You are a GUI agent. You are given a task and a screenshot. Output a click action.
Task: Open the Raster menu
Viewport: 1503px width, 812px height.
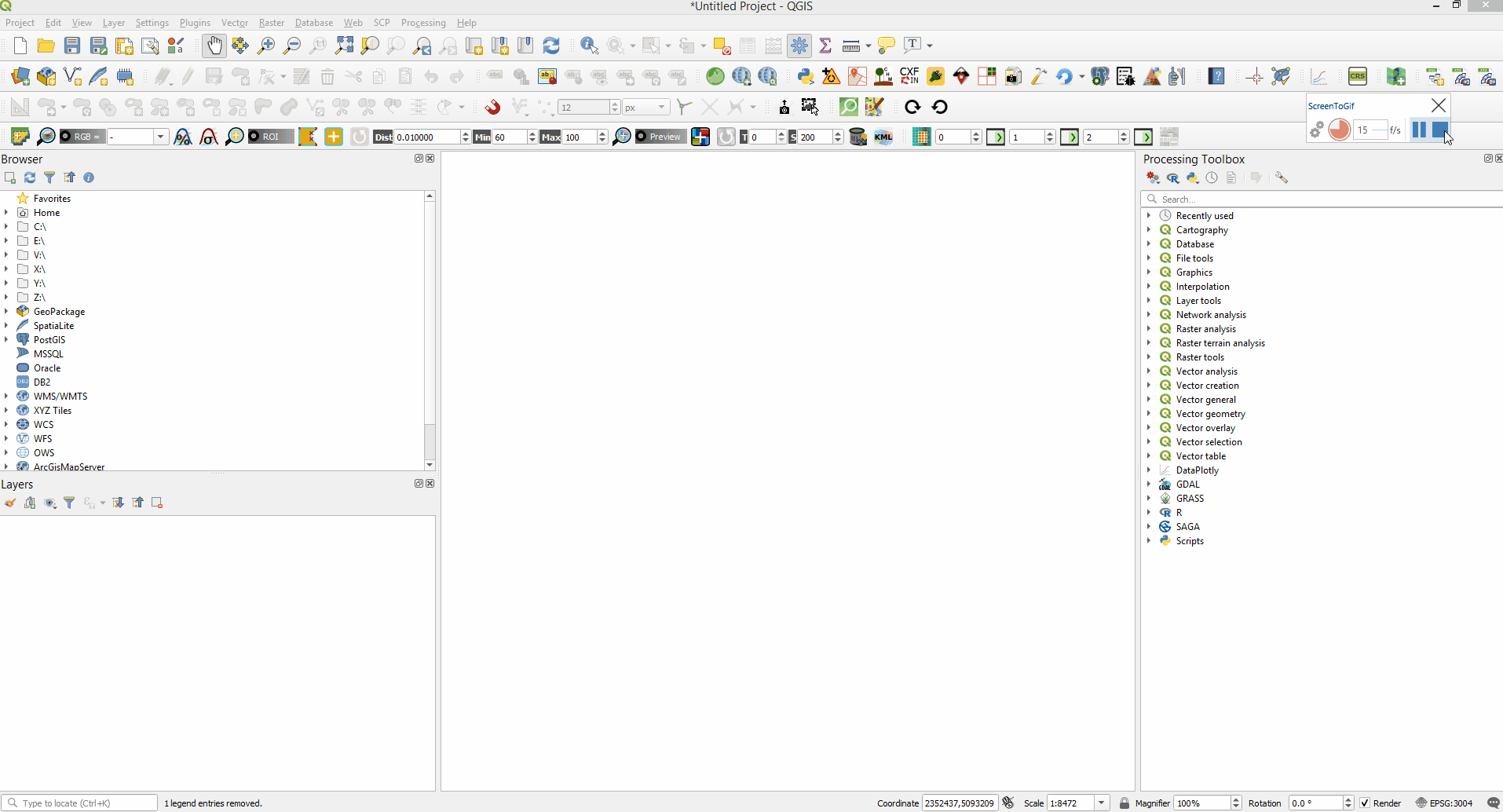pyautogui.click(x=272, y=23)
